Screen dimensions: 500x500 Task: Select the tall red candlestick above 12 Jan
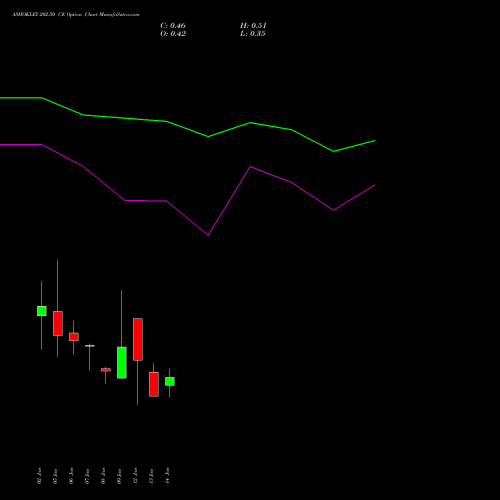138,339
